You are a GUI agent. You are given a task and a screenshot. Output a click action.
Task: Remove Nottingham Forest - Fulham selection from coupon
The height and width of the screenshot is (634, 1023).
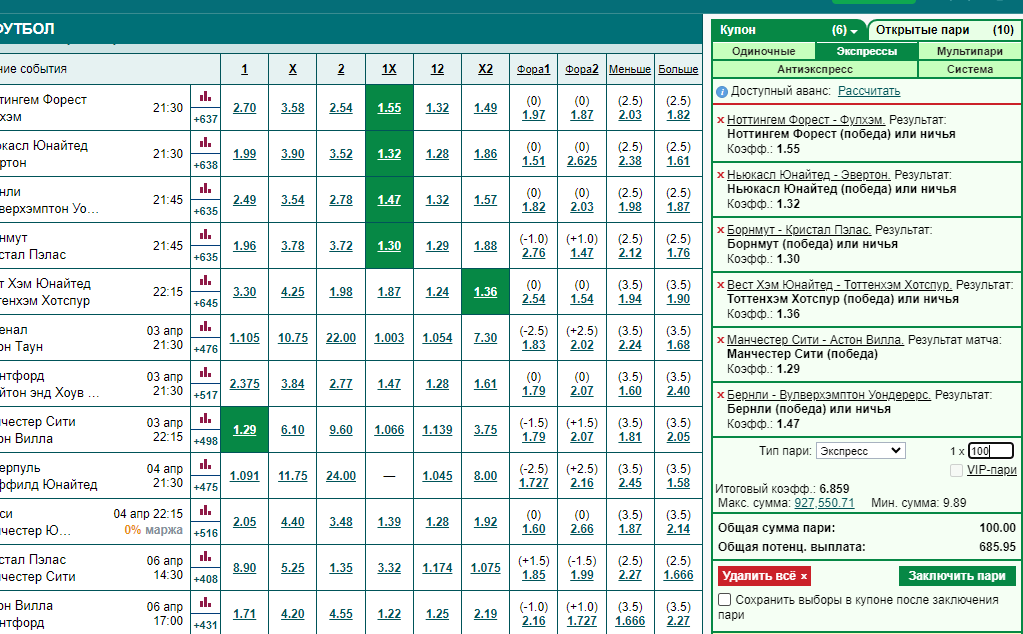pyautogui.click(x=720, y=120)
